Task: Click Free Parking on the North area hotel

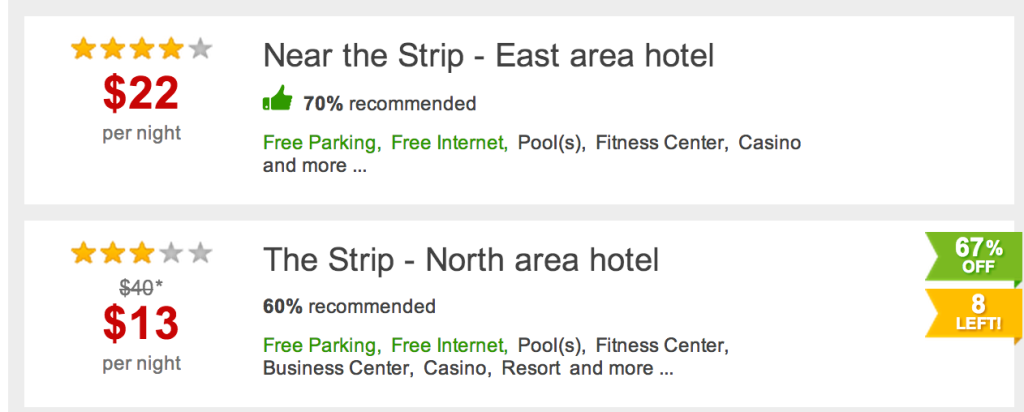Action: (x=322, y=345)
